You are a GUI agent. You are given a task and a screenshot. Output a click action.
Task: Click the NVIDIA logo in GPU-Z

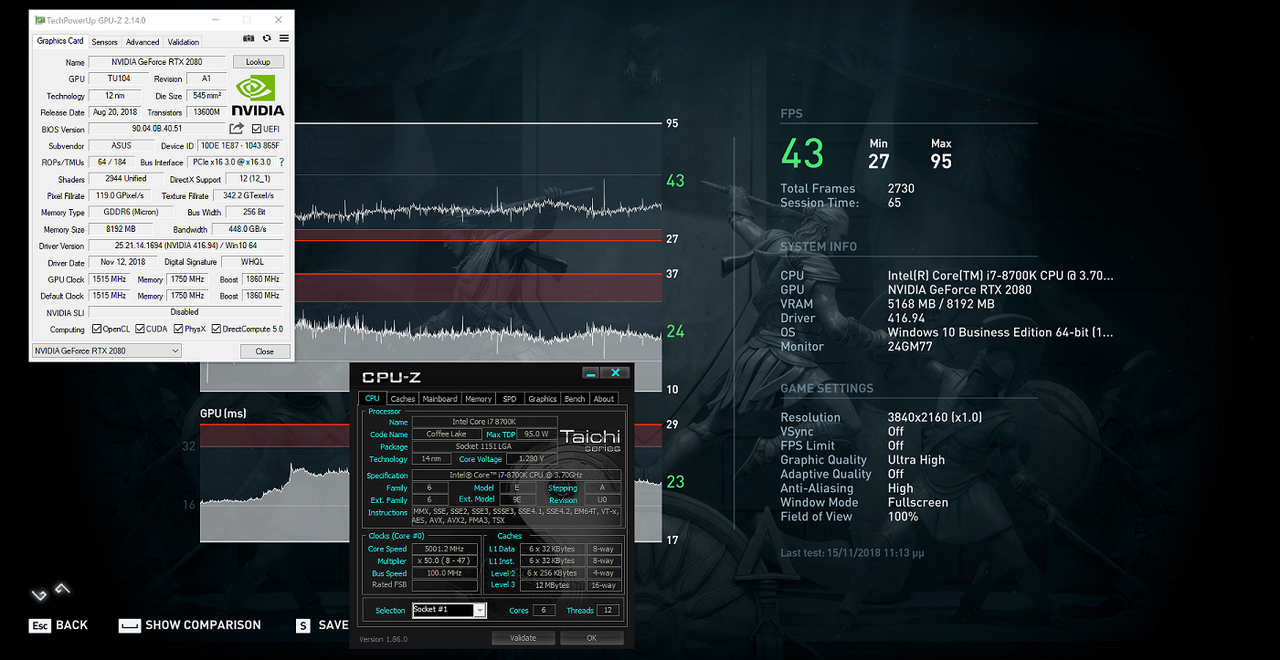pos(258,96)
